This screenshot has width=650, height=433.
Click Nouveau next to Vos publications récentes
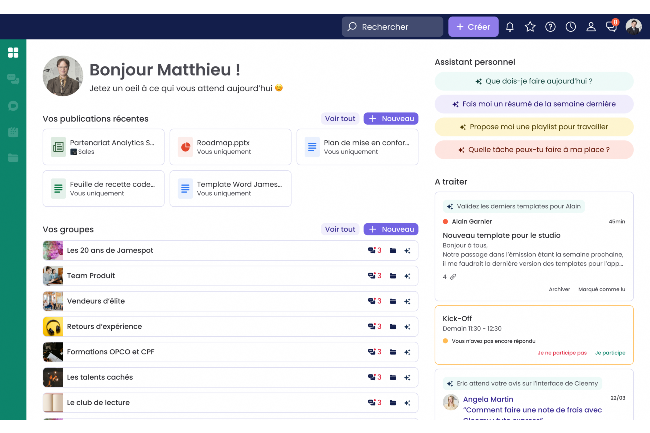point(390,119)
